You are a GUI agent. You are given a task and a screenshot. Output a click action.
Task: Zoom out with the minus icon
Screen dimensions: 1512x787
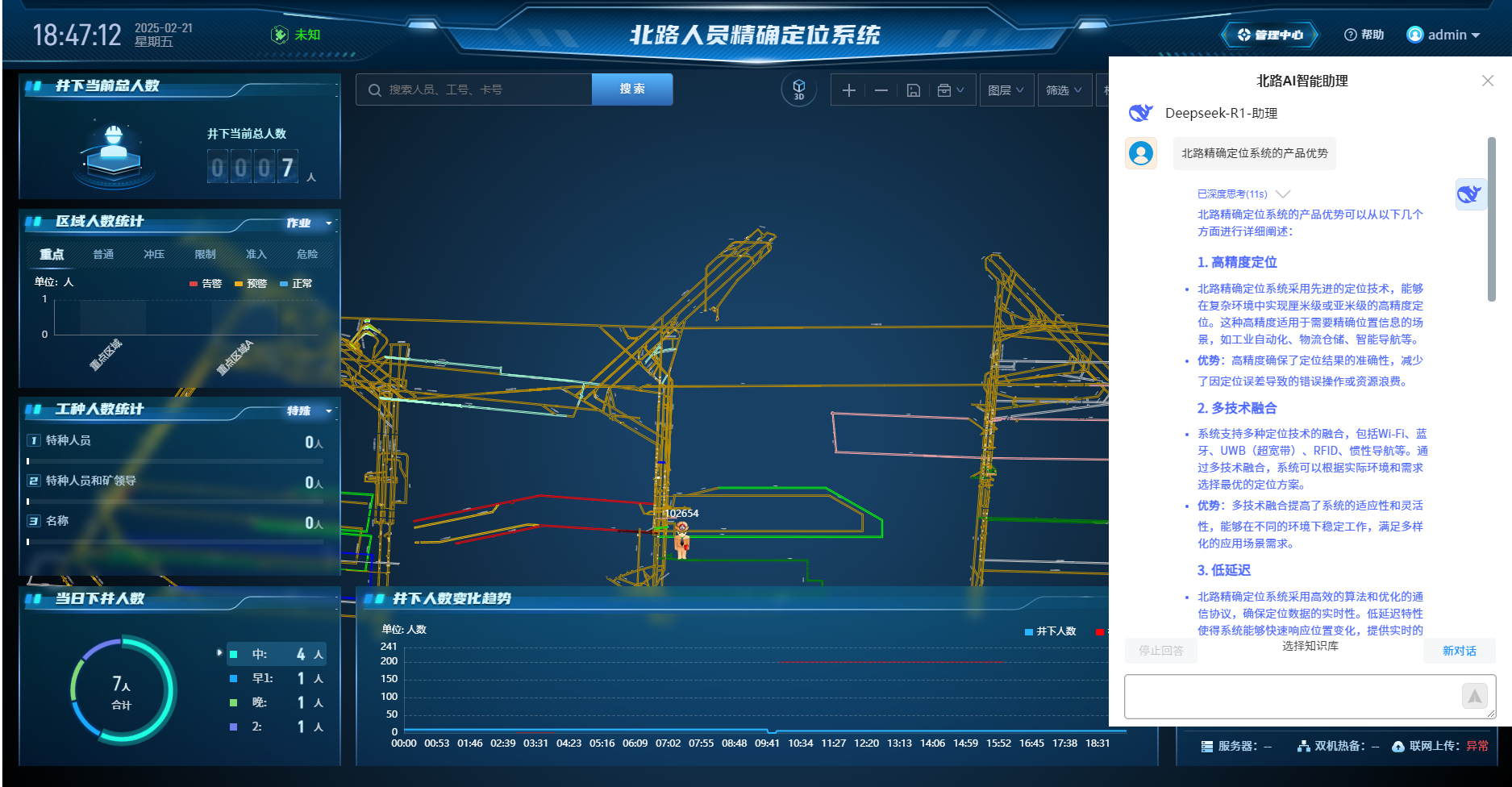pyautogui.click(x=881, y=90)
